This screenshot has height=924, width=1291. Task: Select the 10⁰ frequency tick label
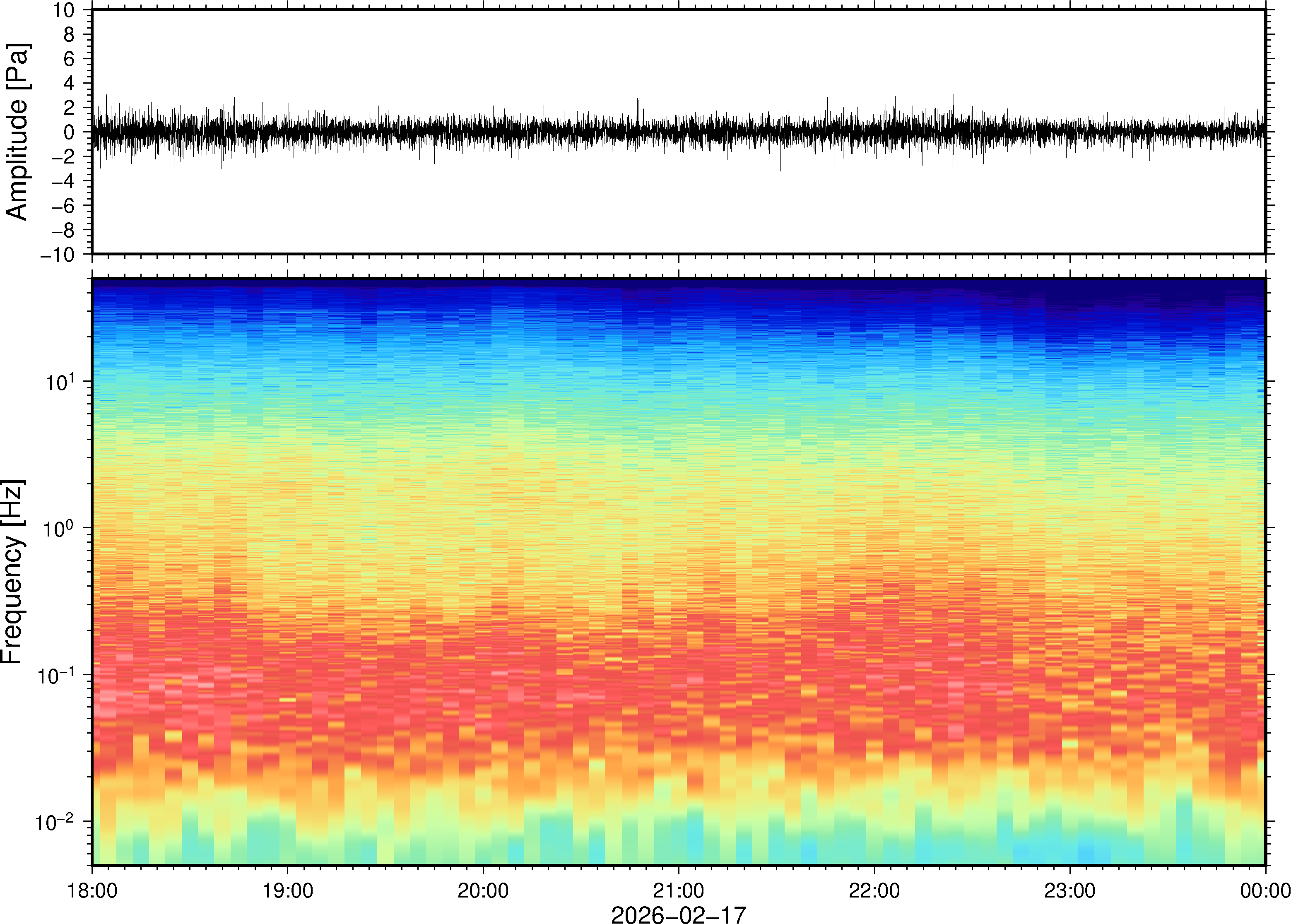coord(60,529)
